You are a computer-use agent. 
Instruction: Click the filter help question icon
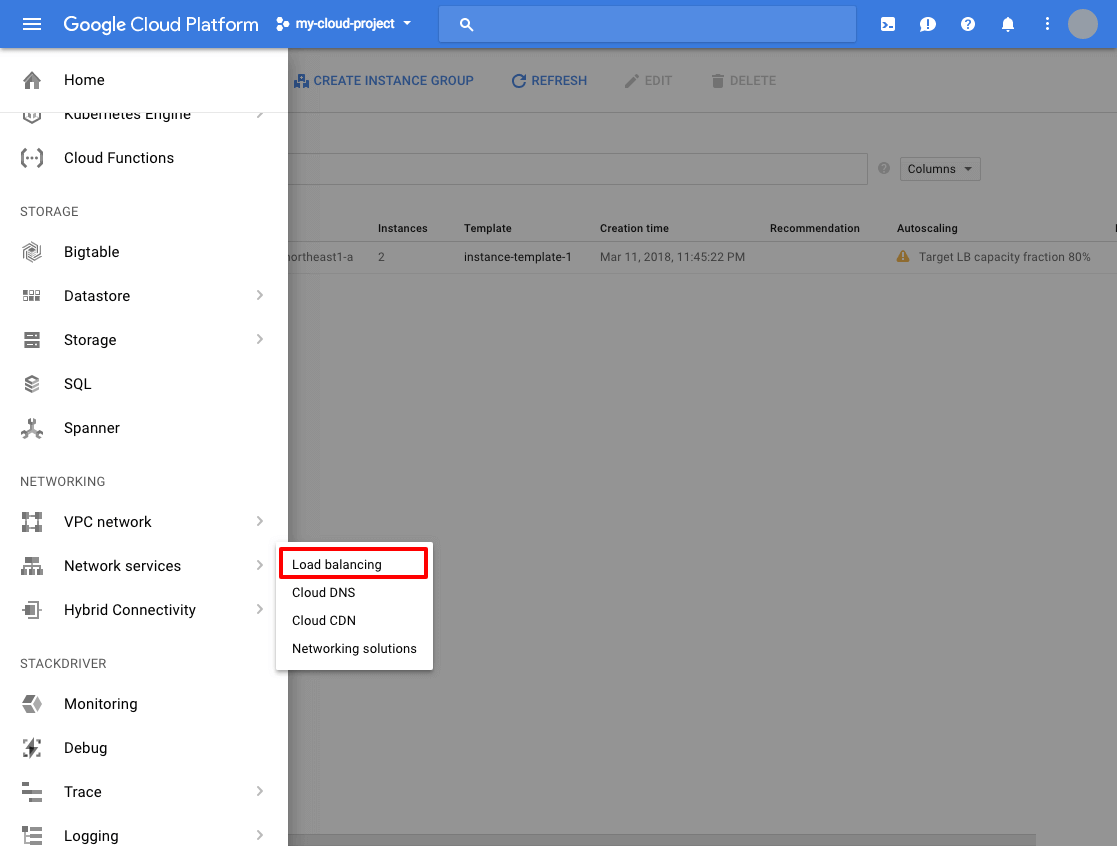pyautogui.click(x=884, y=169)
